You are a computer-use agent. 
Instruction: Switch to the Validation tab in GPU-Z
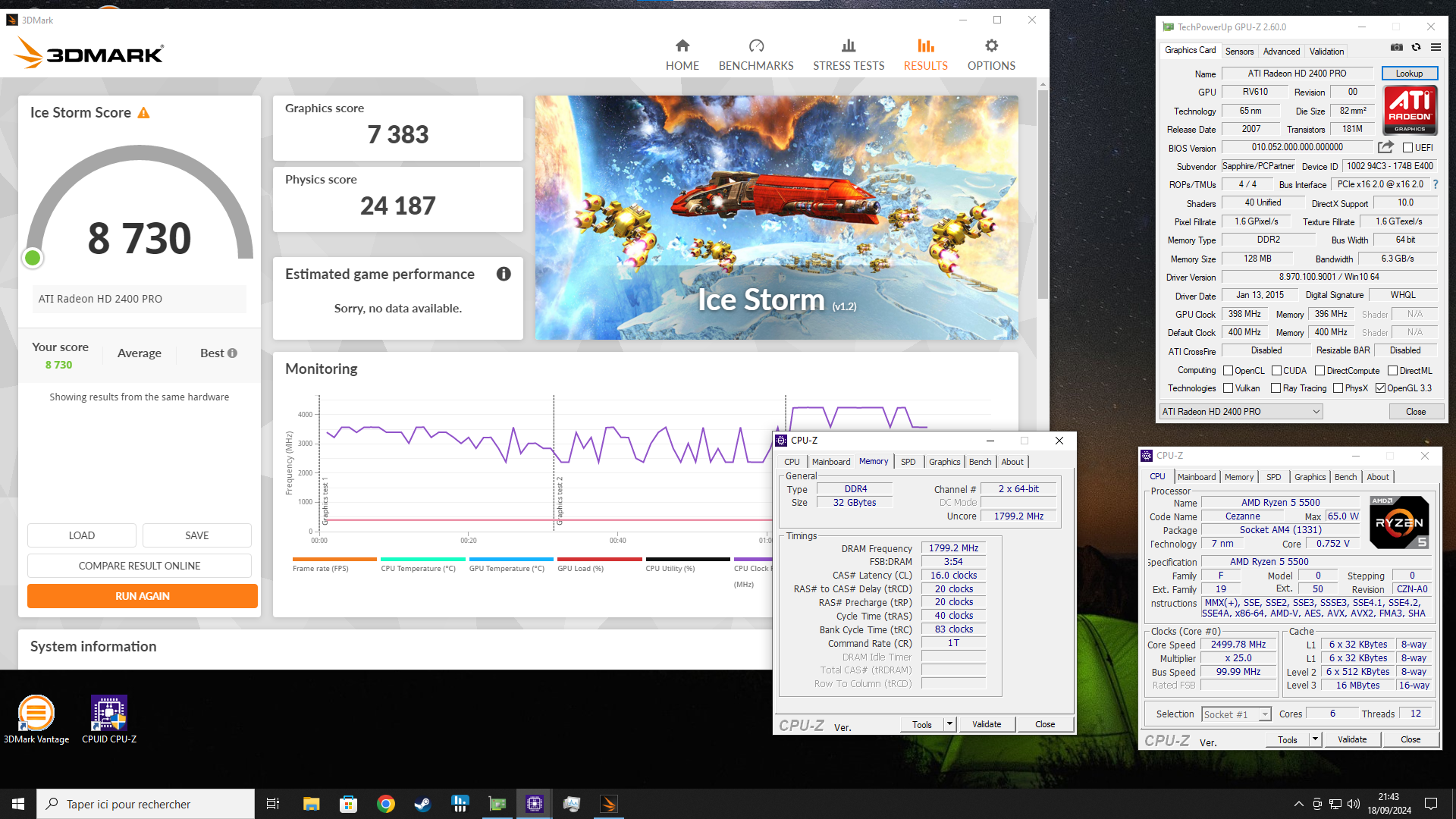1326,52
